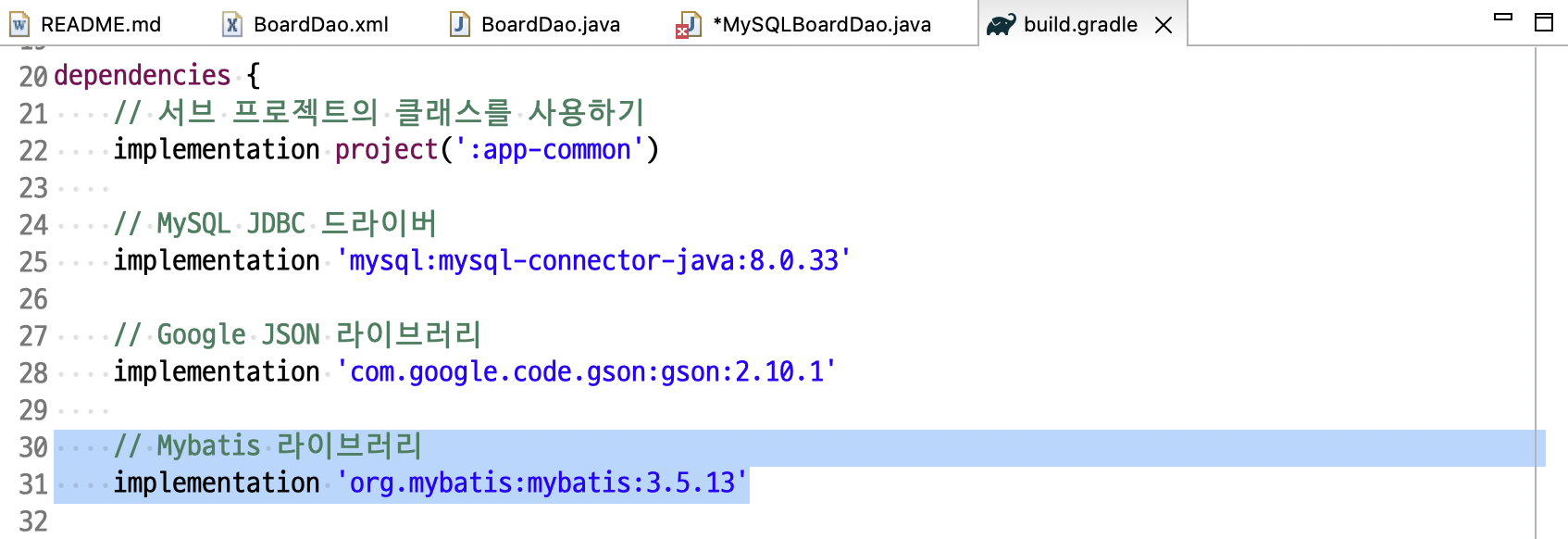Minimize the editor area
Image resolution: width=1568 pixels, height=539 pixels.
(x=1504, y=18)
